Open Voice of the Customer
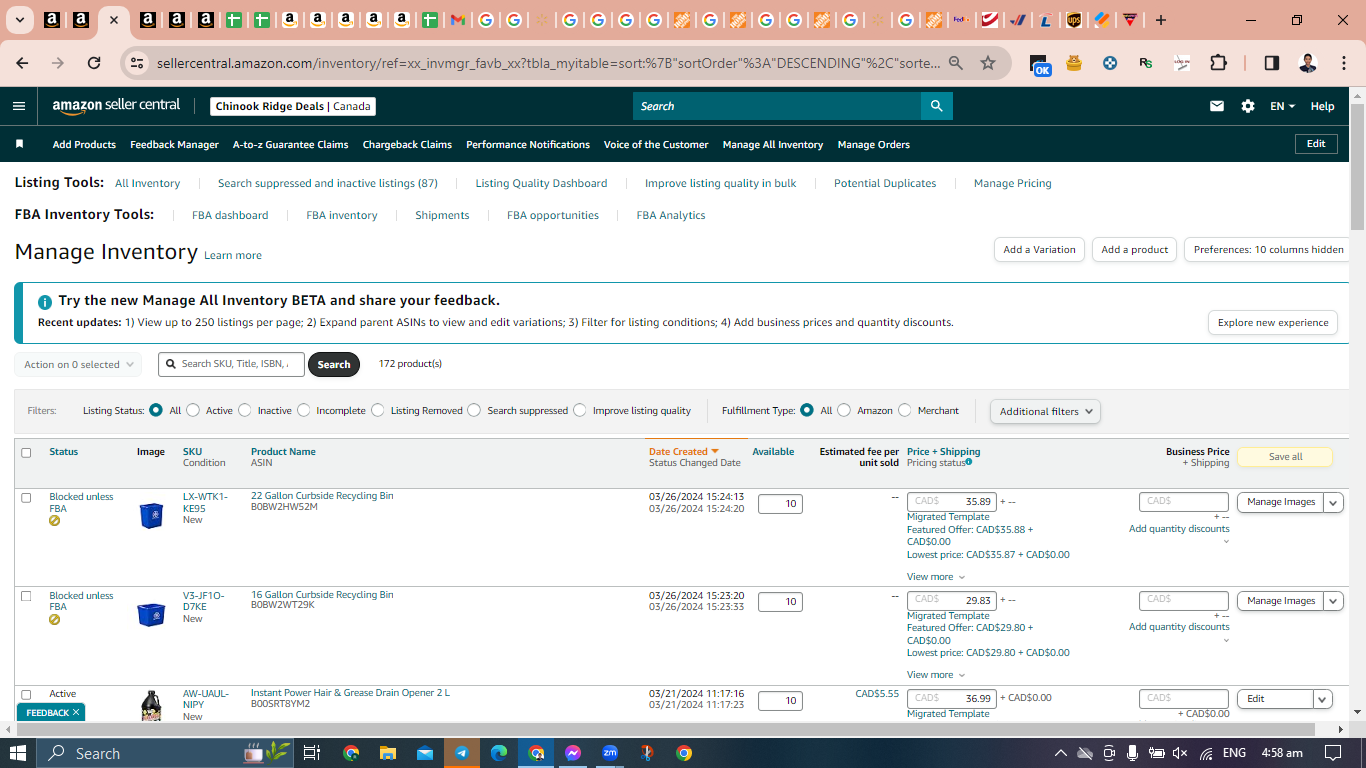Screen dimensions: 1366x768 point(656,144)
